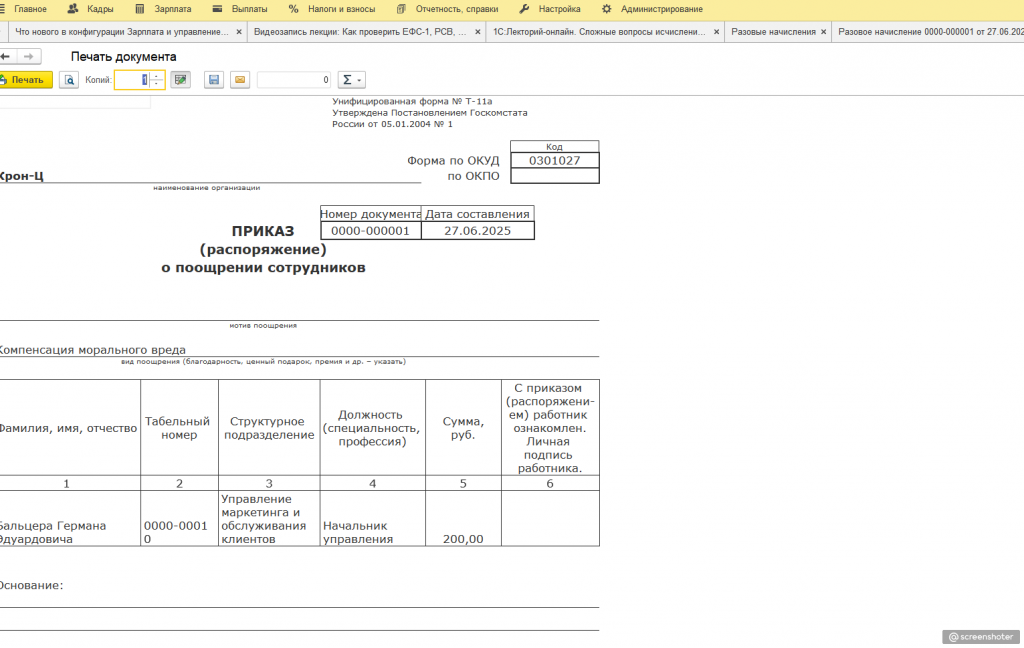The image size is (1024, 648).
Task: Click document number cell 0000-000001
Action: coord(371,231)
